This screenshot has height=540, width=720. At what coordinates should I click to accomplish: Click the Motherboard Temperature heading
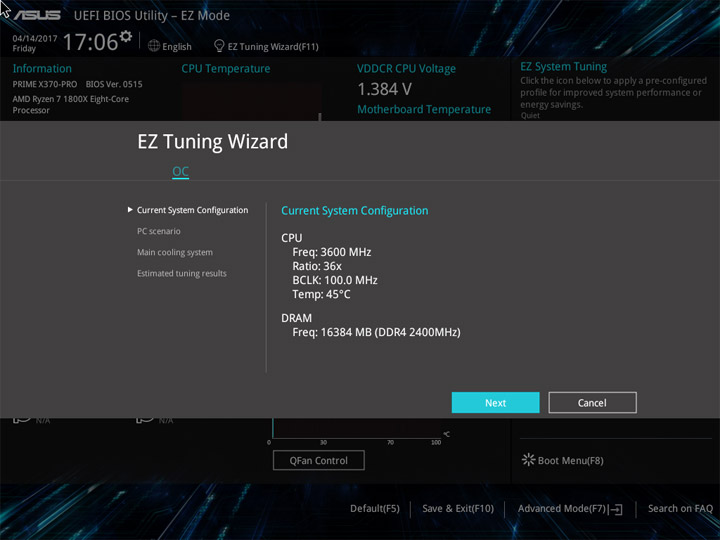tap(424, 109)
